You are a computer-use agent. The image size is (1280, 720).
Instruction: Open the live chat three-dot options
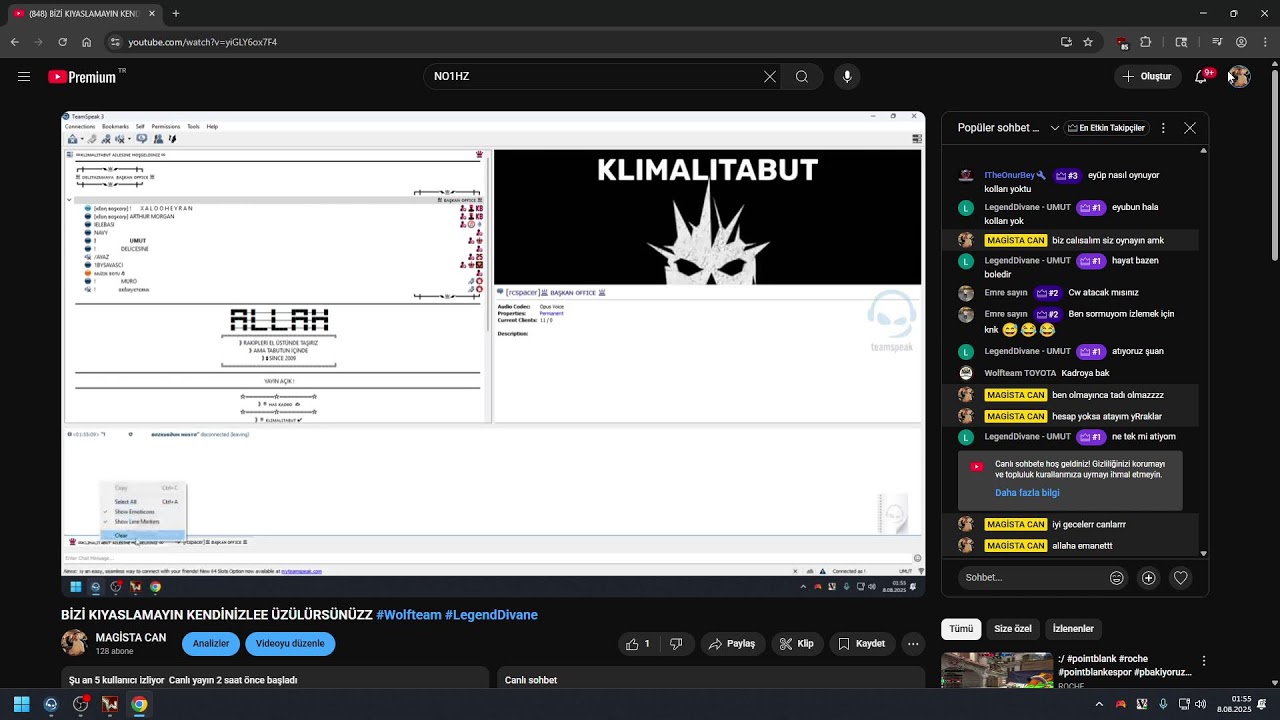coord(1163,128)
